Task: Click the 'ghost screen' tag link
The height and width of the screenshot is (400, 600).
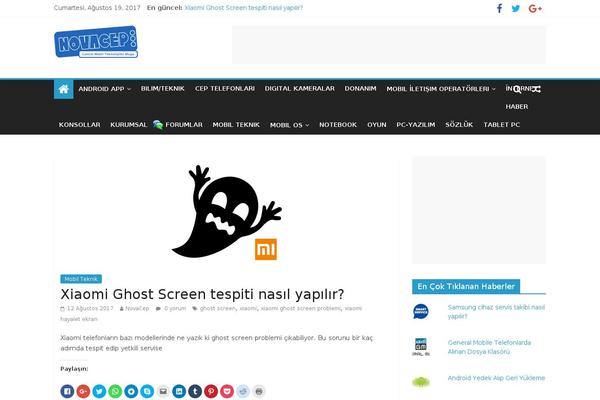Action: 218,309
